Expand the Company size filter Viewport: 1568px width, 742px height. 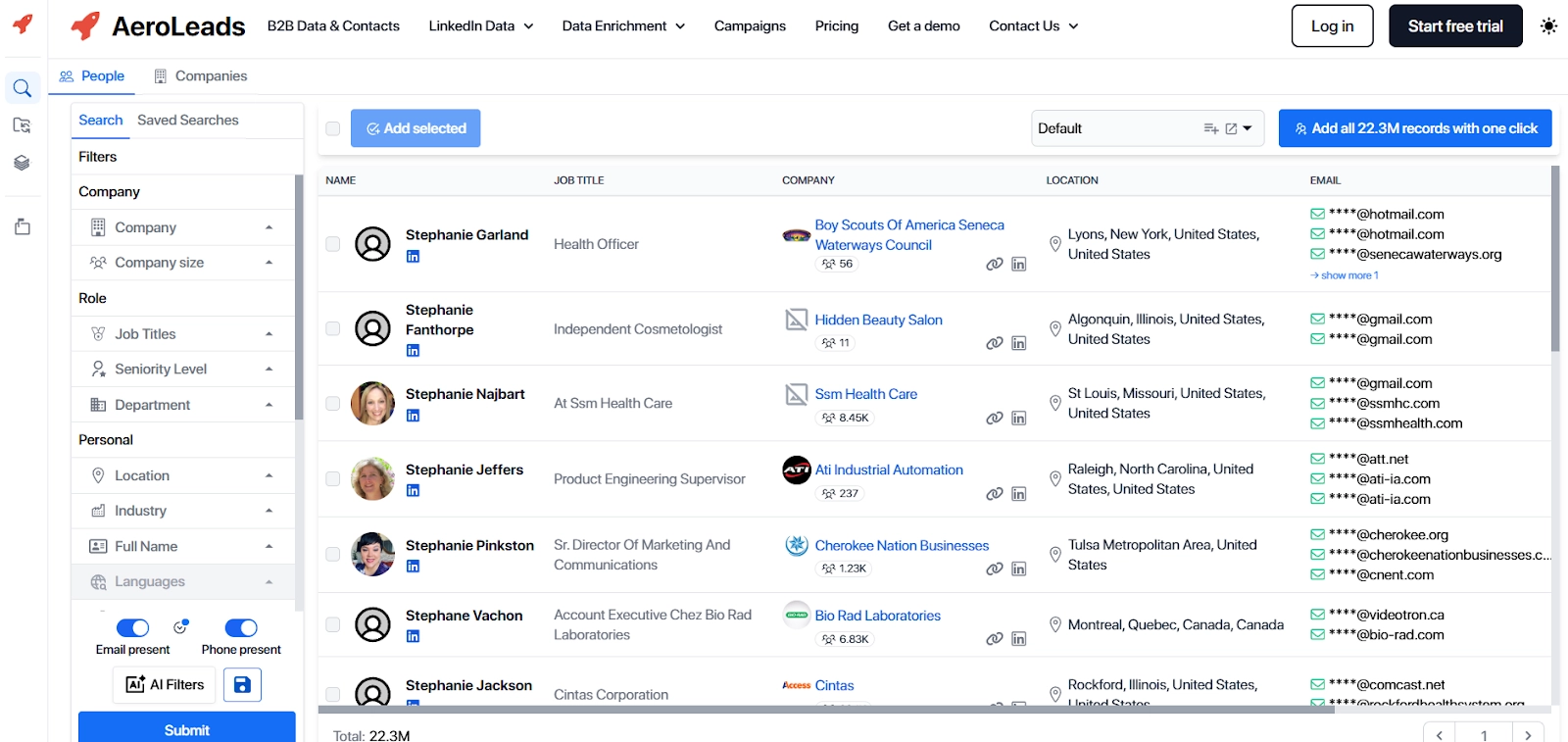point(183,263)
